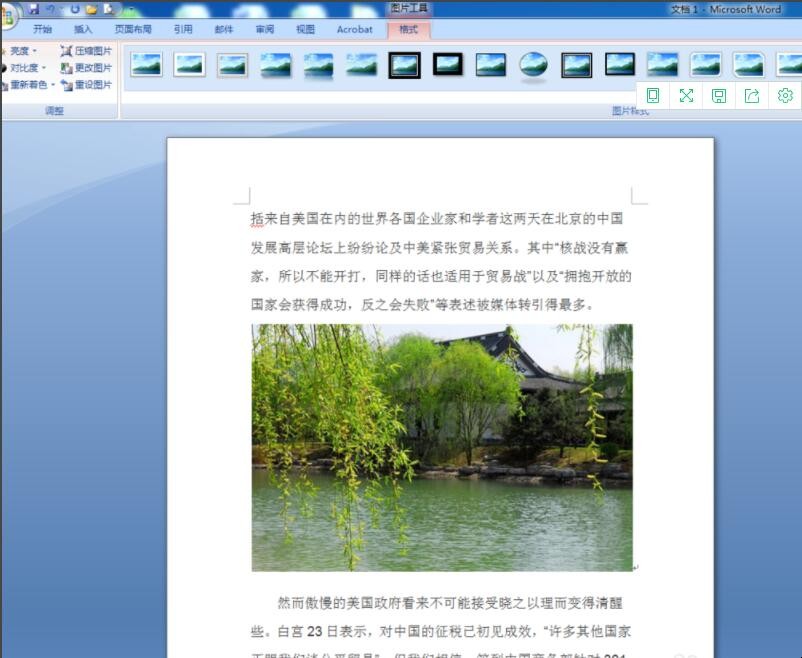Select the willow lake picture in document
The height and width of the screenshot is (658, 802).
click(441, 447)
